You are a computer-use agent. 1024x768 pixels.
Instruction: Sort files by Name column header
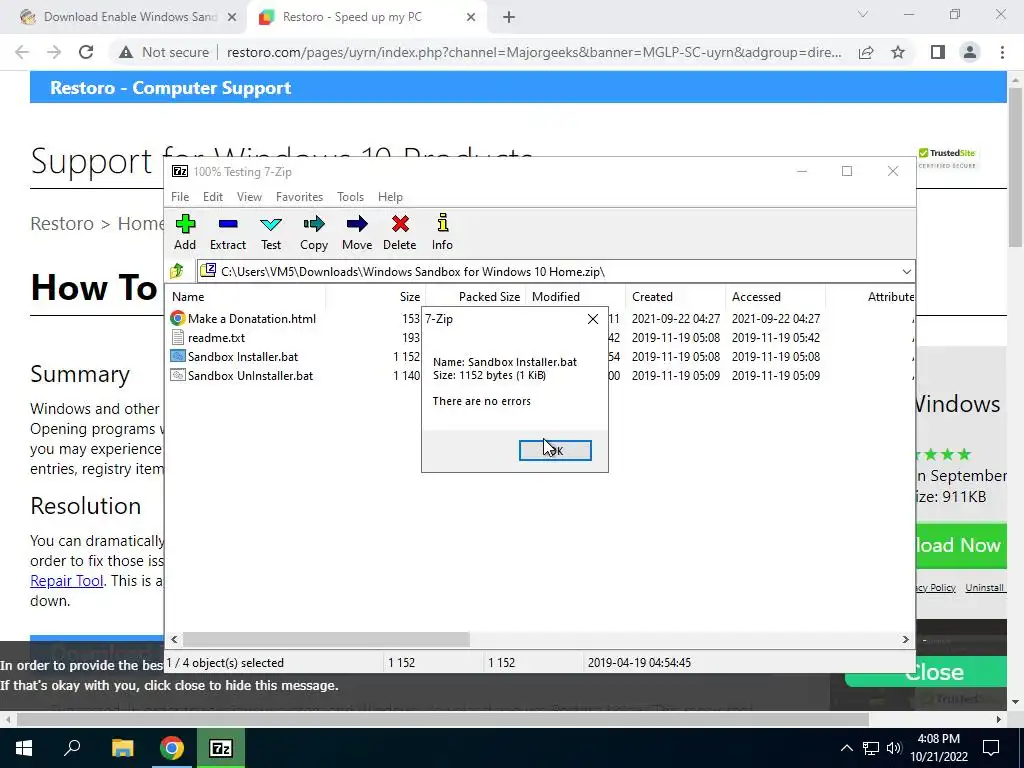pos(246,296)
